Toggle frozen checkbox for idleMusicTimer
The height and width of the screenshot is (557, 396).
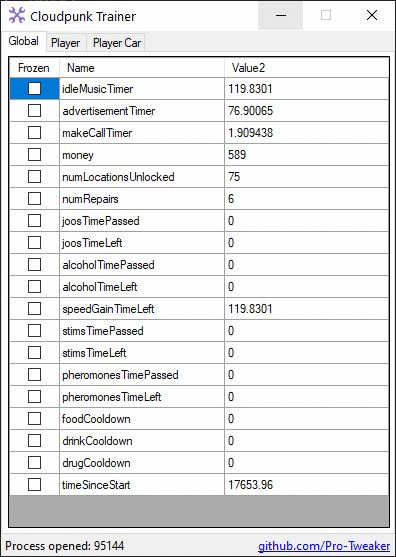[x=34, y=88]
